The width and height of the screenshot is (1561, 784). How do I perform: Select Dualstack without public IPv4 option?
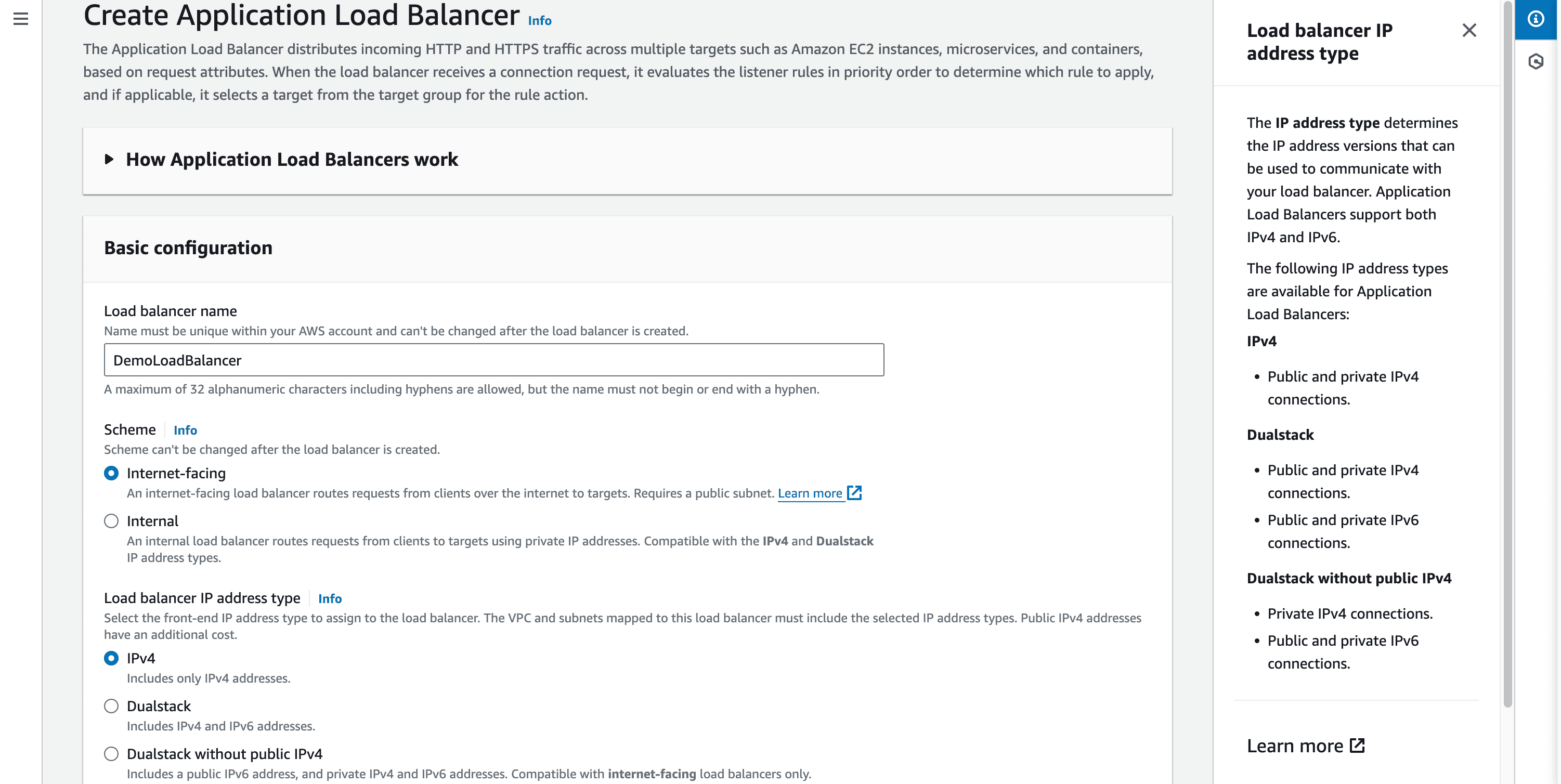click(111, 754)
